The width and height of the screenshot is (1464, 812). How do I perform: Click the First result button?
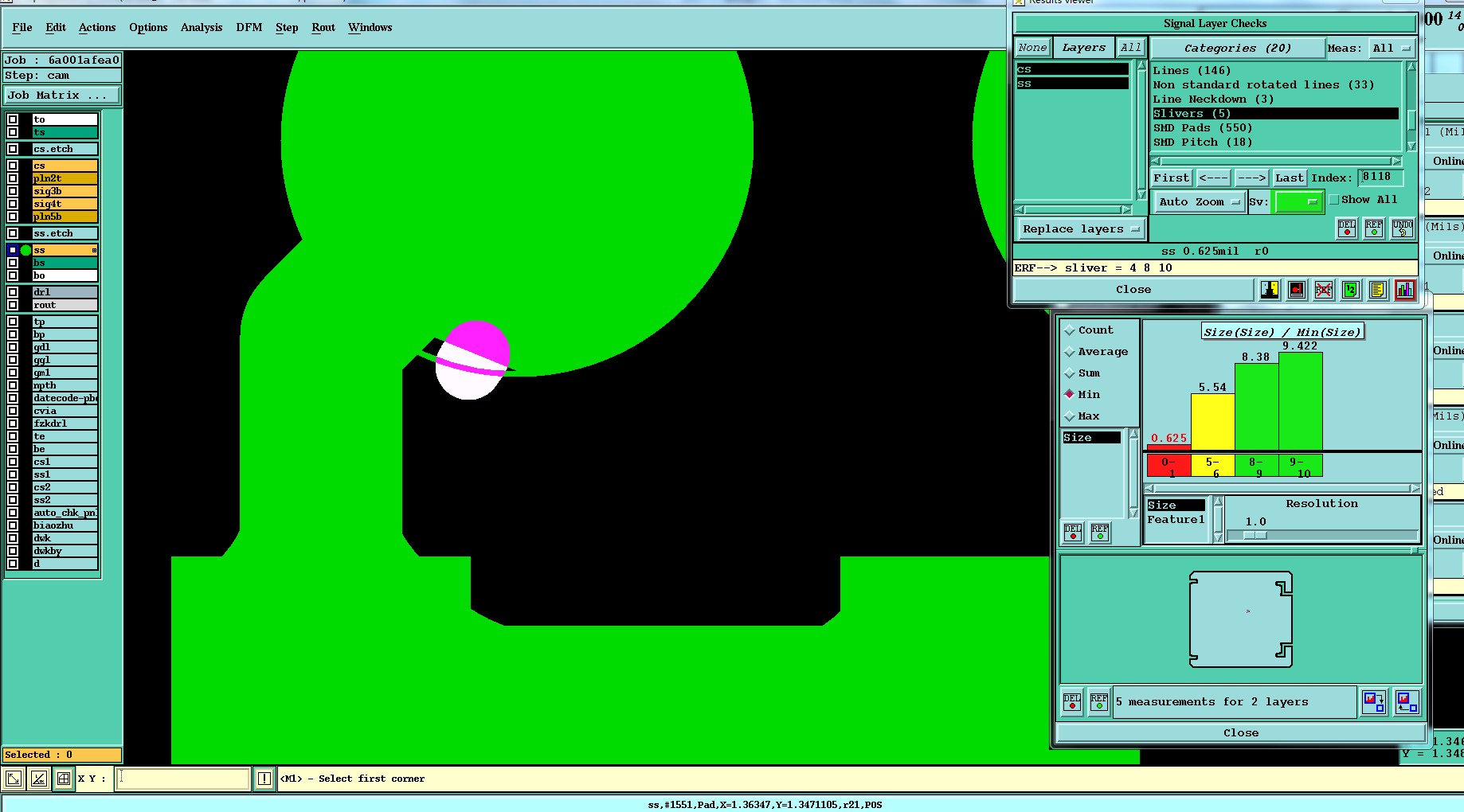pos(1171,178)
